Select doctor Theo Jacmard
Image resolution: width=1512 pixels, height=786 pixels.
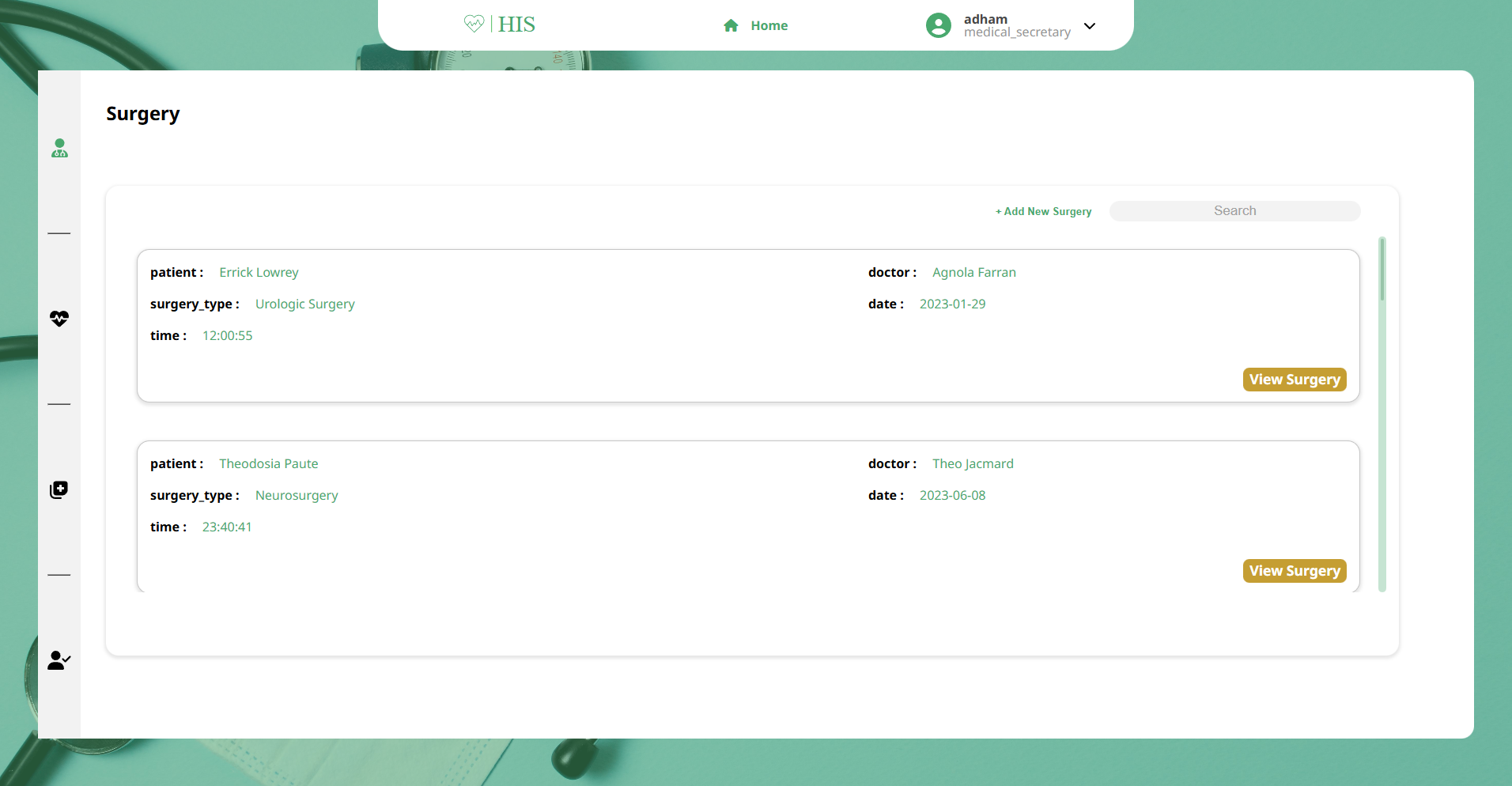[x=973, y=463]
